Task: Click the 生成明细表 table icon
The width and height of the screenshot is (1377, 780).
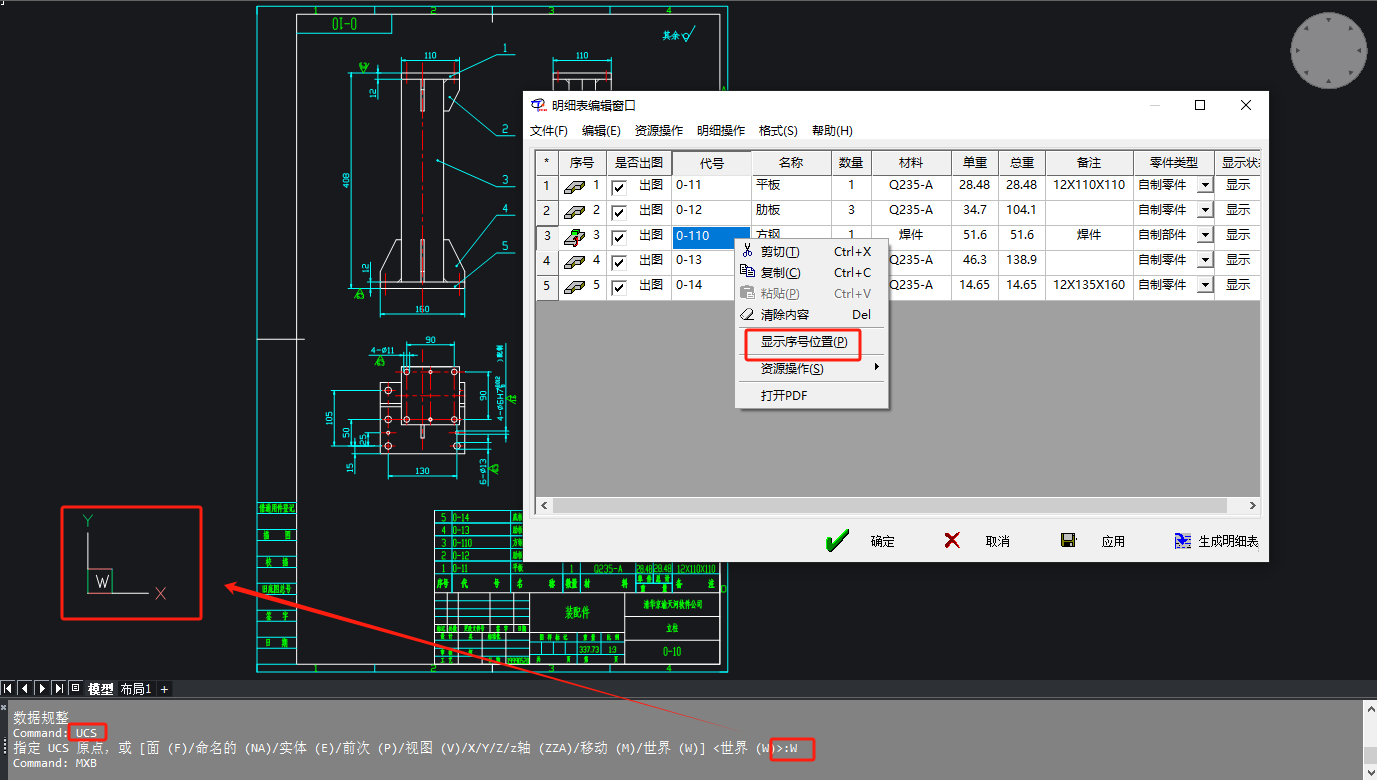Action: click(1184, 541)
